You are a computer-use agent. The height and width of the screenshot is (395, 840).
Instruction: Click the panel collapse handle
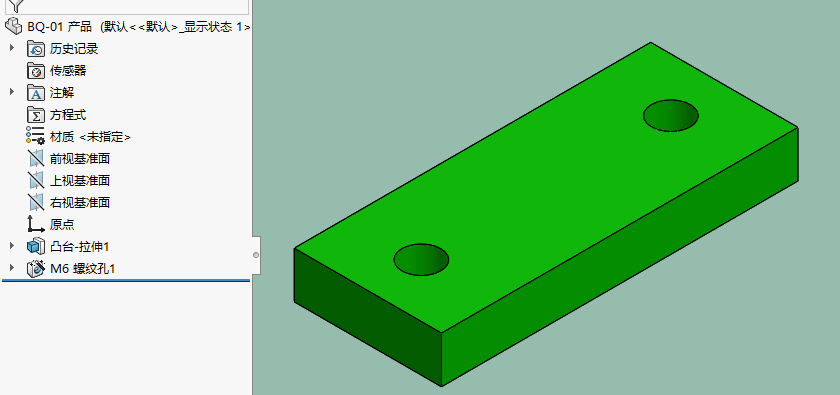pos(256,255)
